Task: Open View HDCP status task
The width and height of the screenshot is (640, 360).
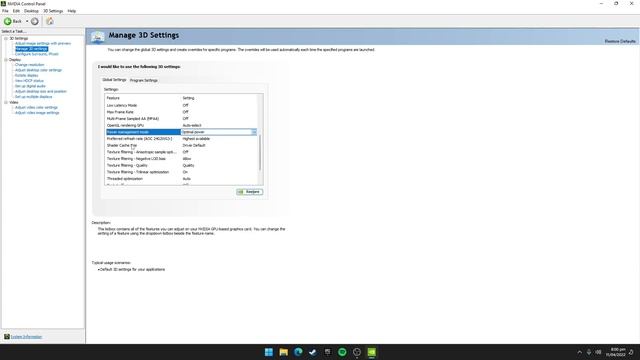Action: (x=29, y=81)
